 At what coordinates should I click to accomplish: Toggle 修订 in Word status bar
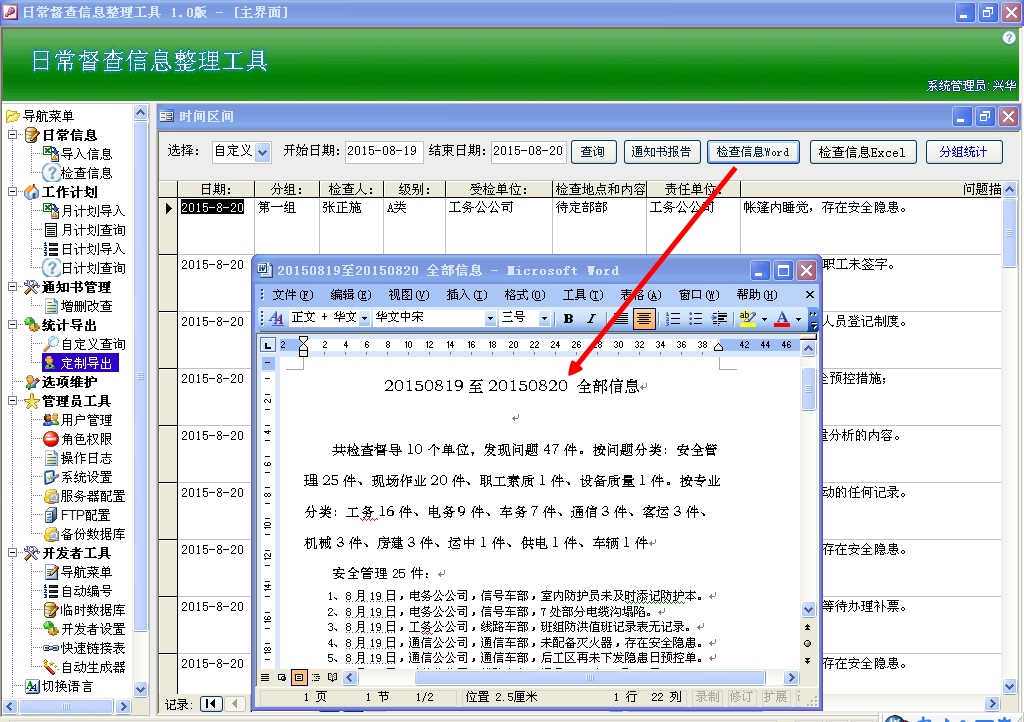pos(741,697)
